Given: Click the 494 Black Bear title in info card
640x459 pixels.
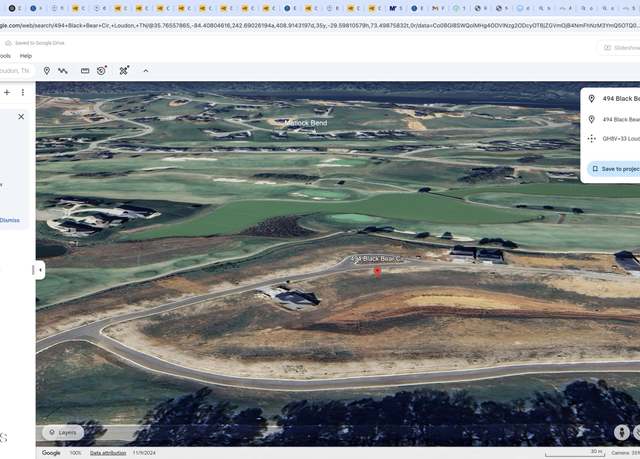Looking at the screenshot, I should coord(621,99).
